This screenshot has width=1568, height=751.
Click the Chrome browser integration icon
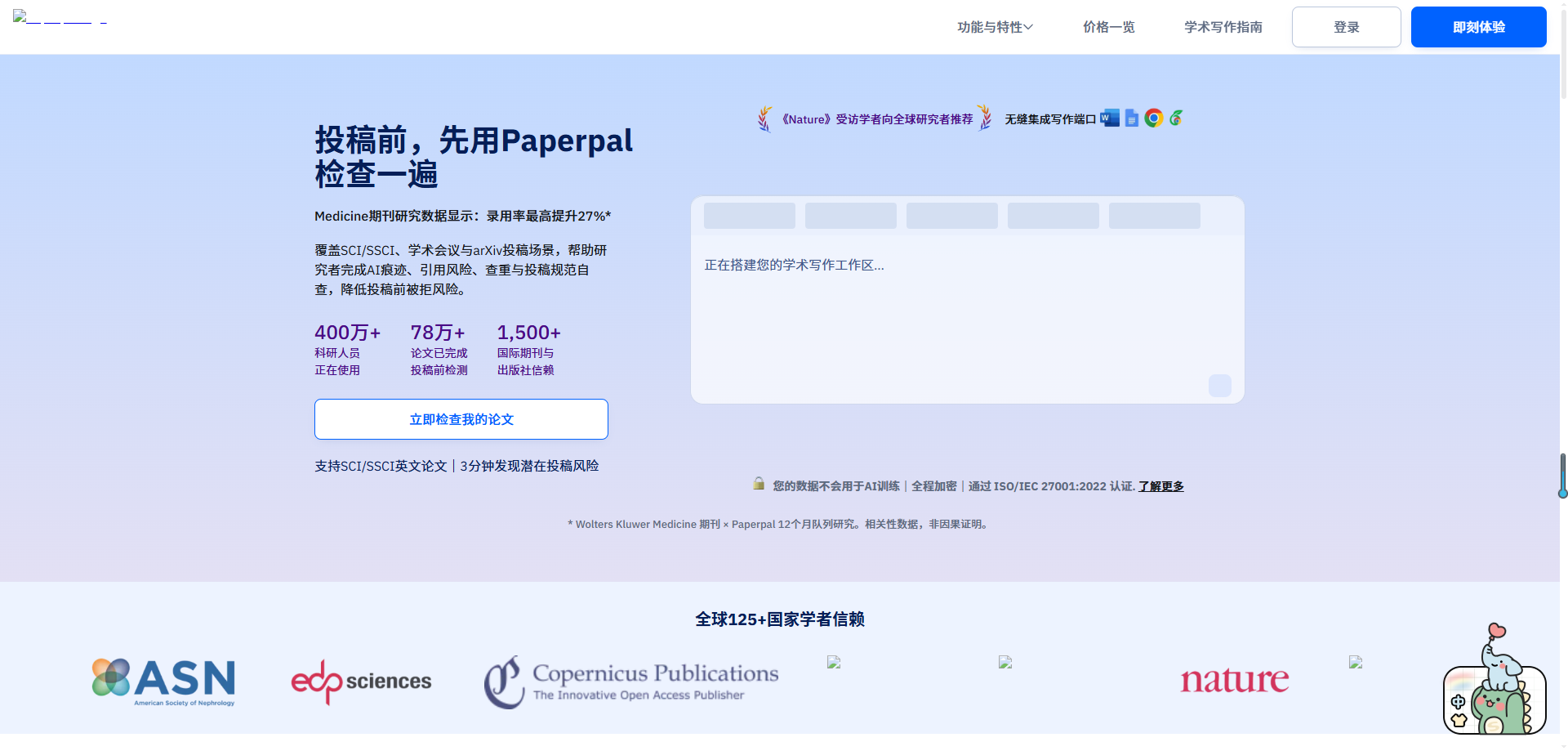pyautogui.click(x=1153, y=118)
